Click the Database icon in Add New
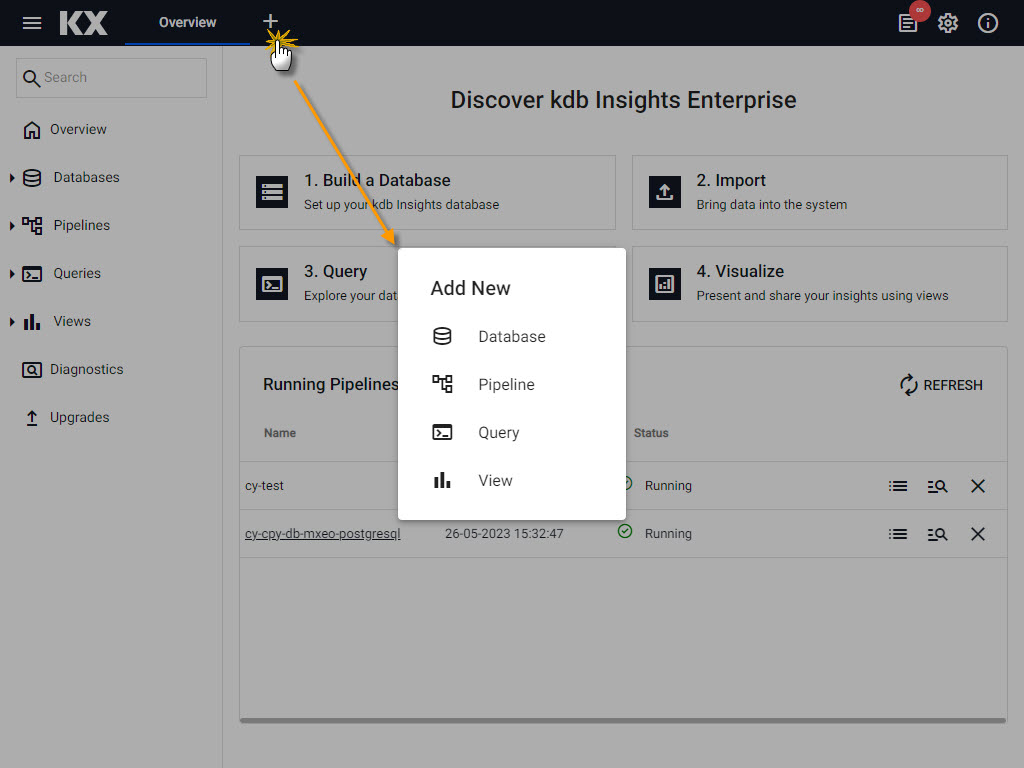 (442, 336)
